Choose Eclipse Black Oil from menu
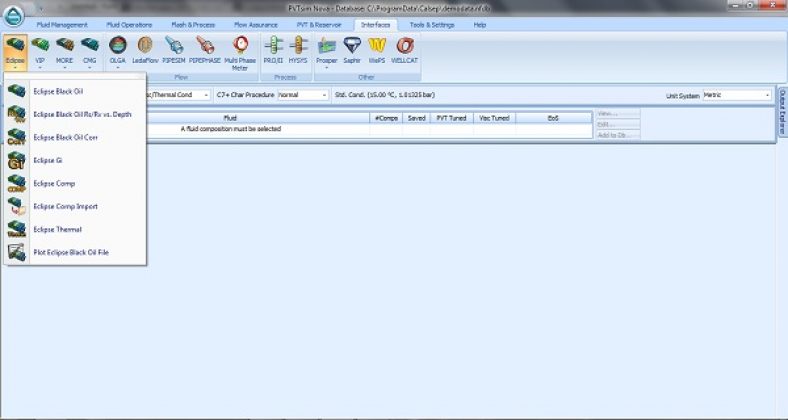The image size is (788, 420). [x=75, y=91]
